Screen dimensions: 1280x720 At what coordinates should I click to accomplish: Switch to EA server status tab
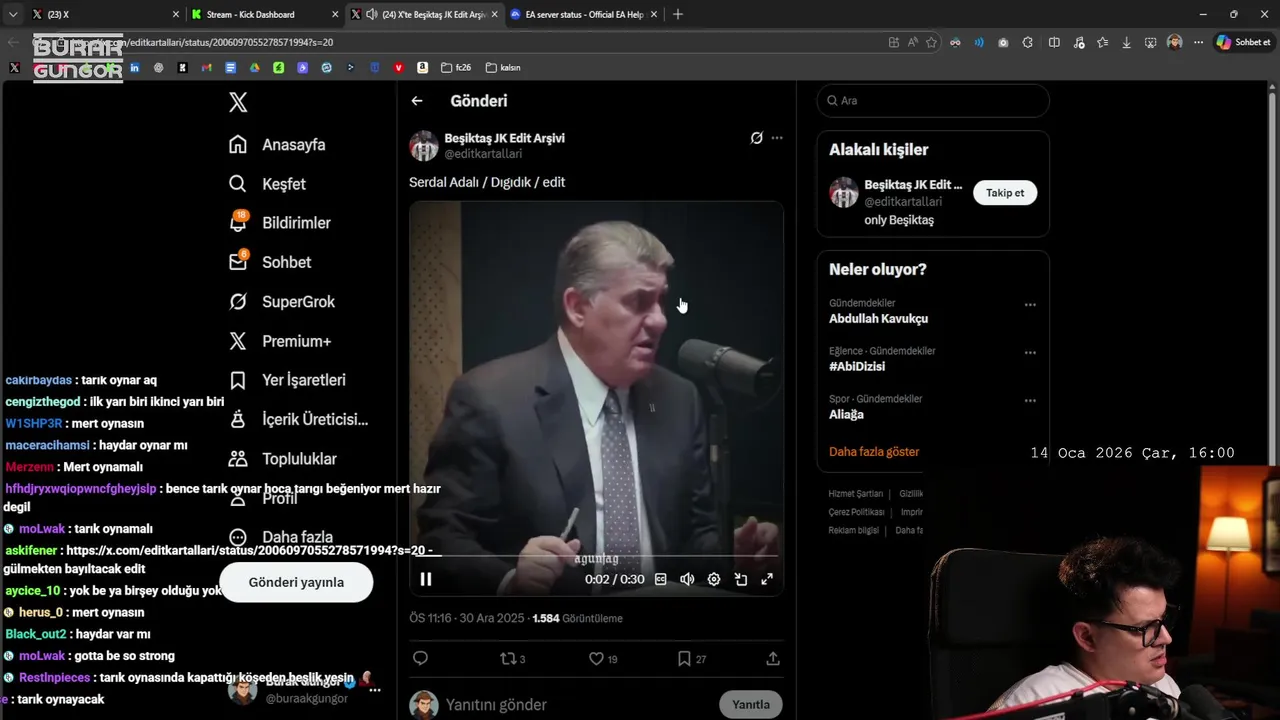point(585,14)
